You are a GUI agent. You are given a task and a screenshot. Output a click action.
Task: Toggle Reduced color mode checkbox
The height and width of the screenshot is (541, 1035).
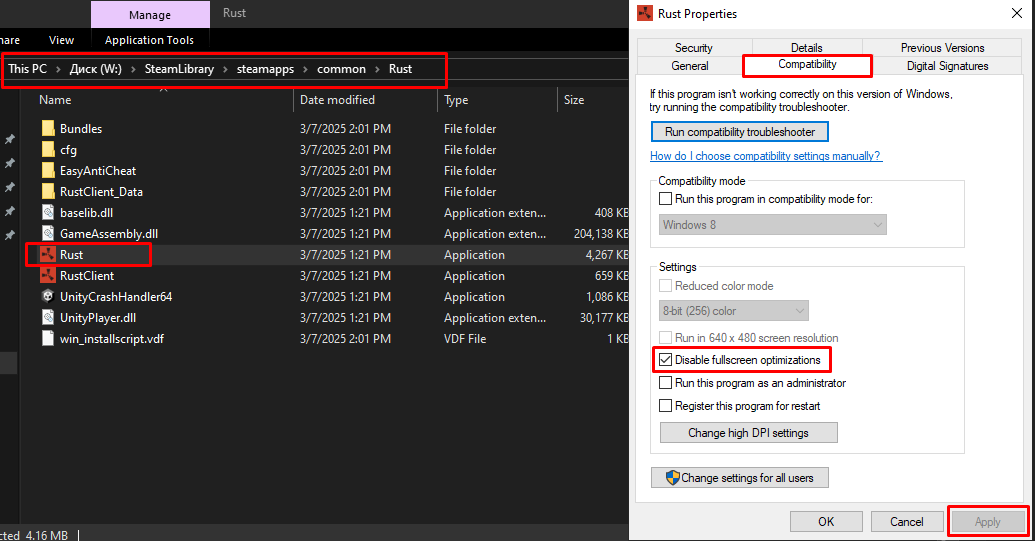click(x=665, y=286)
